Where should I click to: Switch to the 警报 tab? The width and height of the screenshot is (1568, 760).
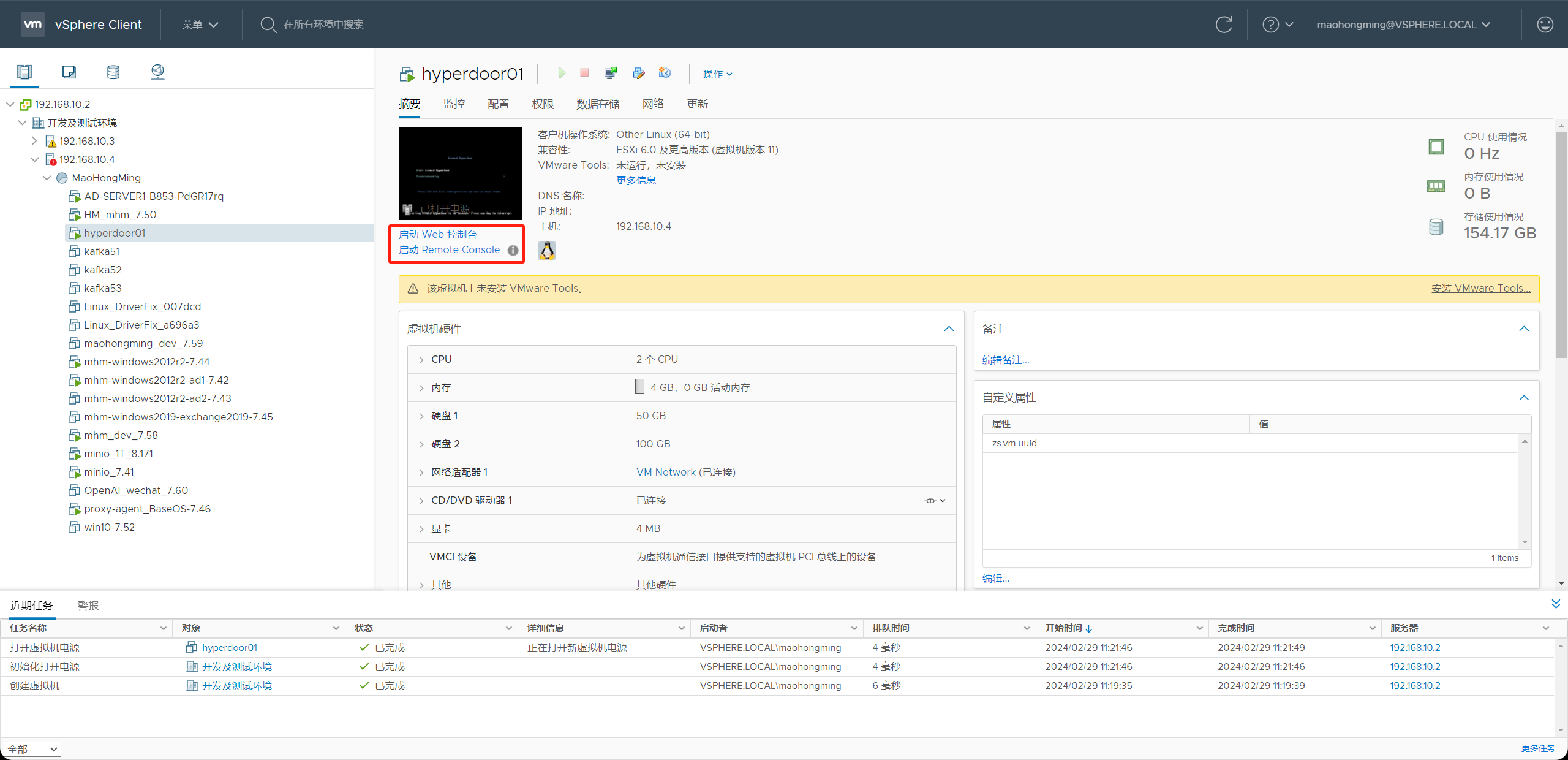(88, 606)
